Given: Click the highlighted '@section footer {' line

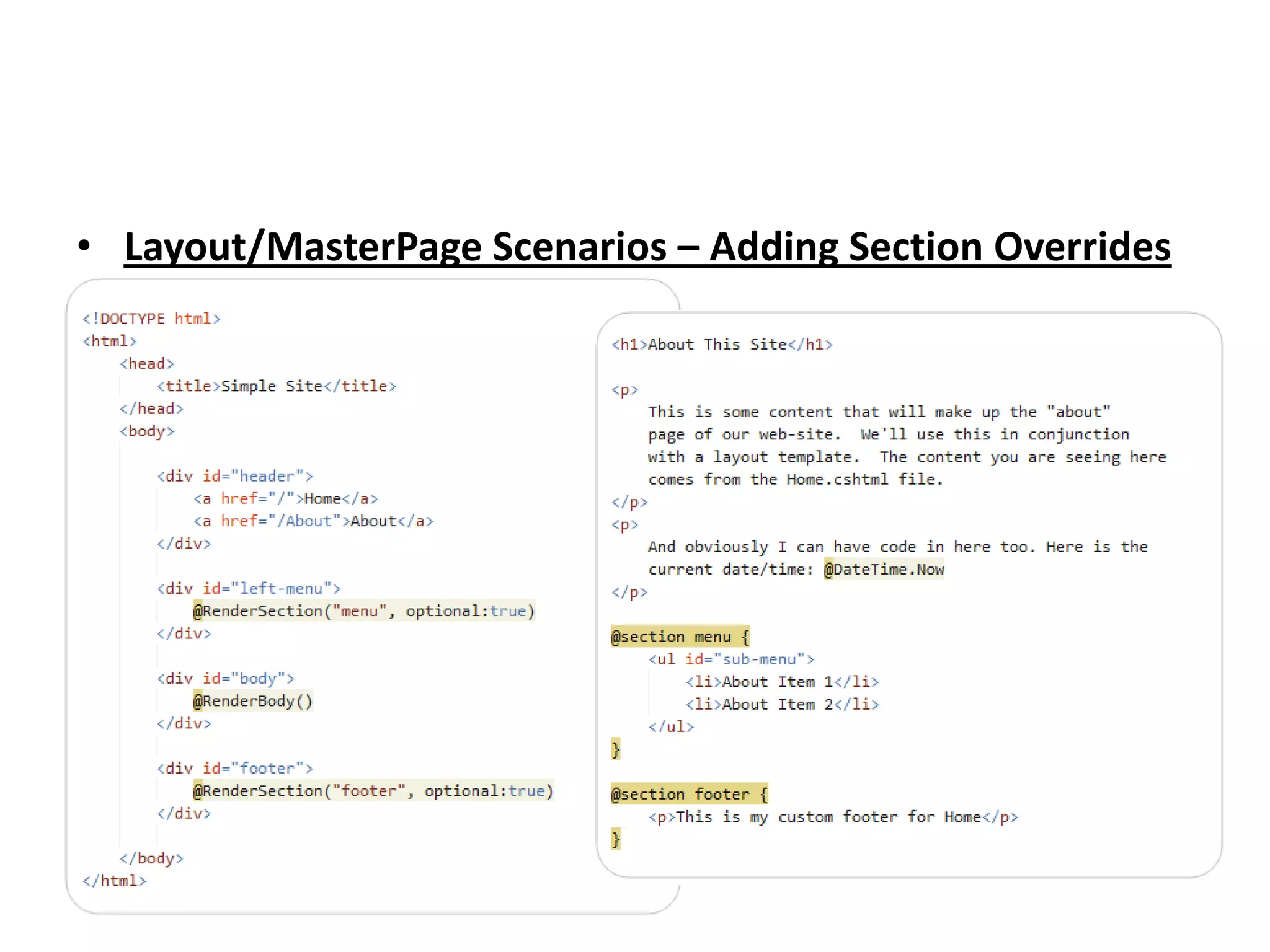Looking at the screenshot, I should coord(690,794).
